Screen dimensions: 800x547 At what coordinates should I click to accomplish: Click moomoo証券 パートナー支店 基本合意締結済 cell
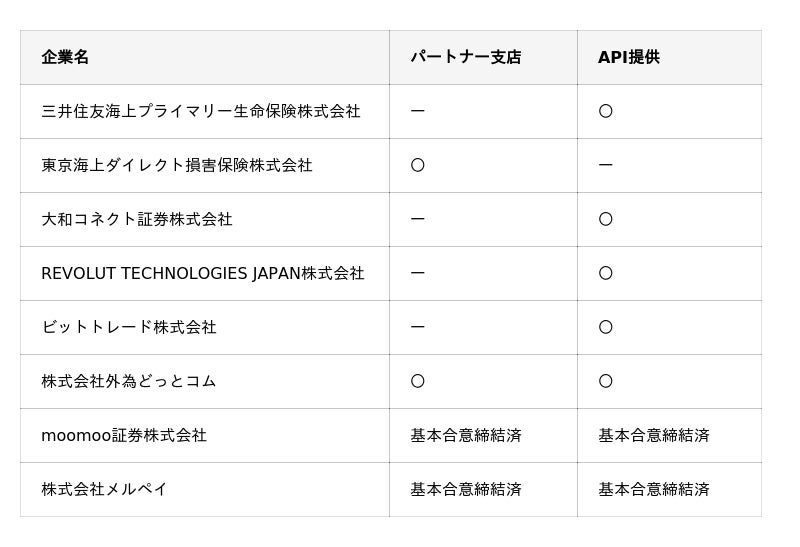point(465,435)
